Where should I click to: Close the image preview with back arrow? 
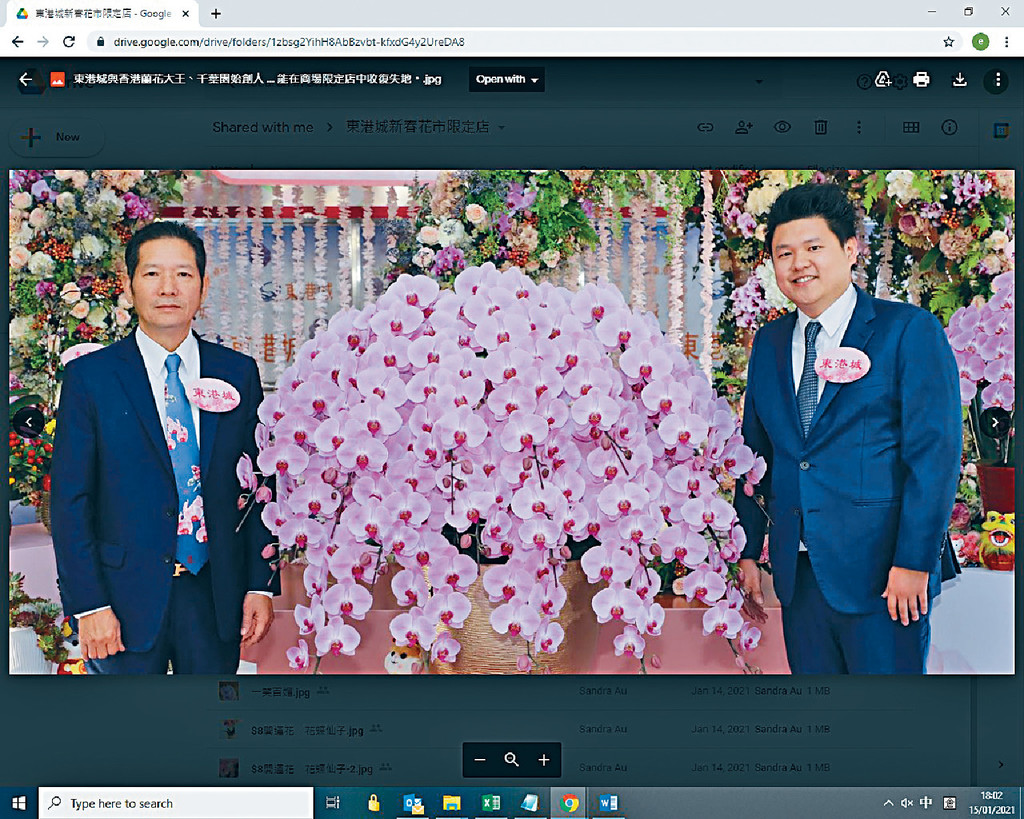tap(25, 80)
